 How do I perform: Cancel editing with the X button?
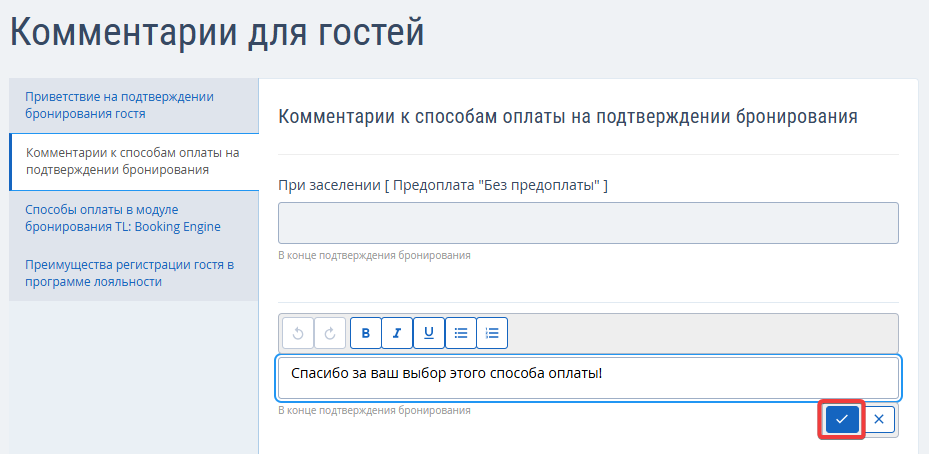pyautogui.click(x=878, y=419)
